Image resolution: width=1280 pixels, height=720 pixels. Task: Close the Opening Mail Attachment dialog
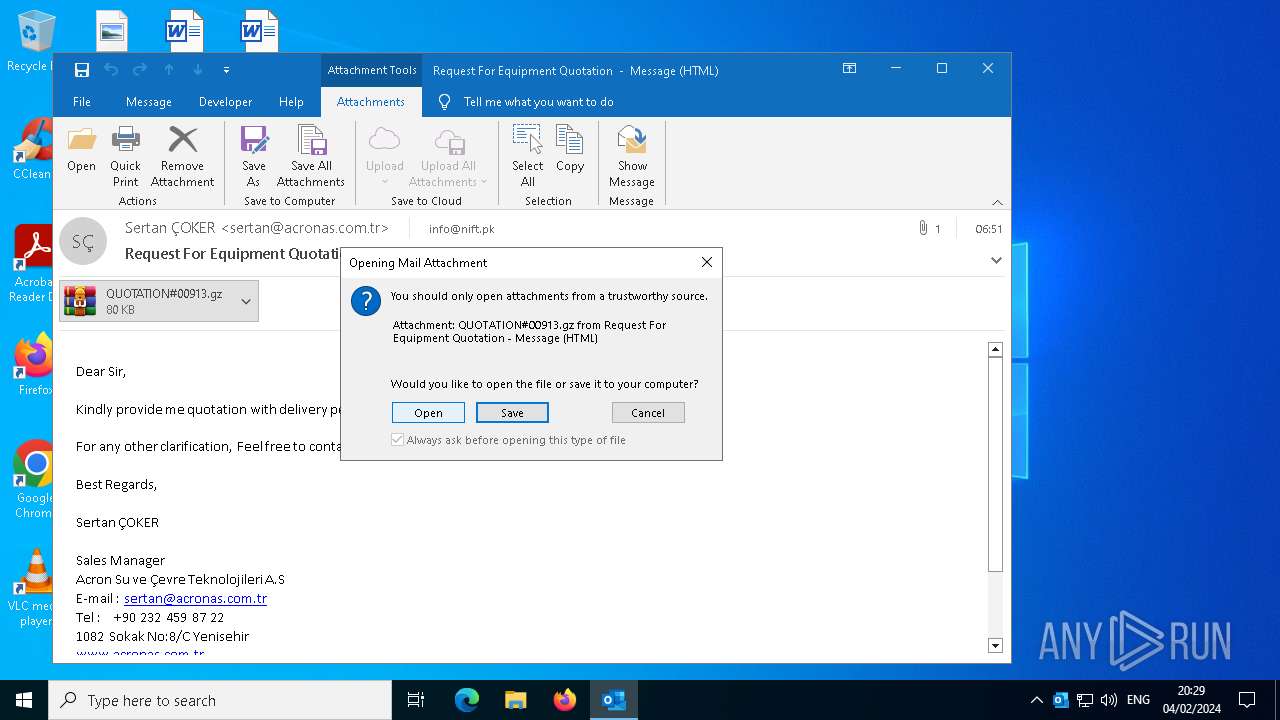click(707, 262)
